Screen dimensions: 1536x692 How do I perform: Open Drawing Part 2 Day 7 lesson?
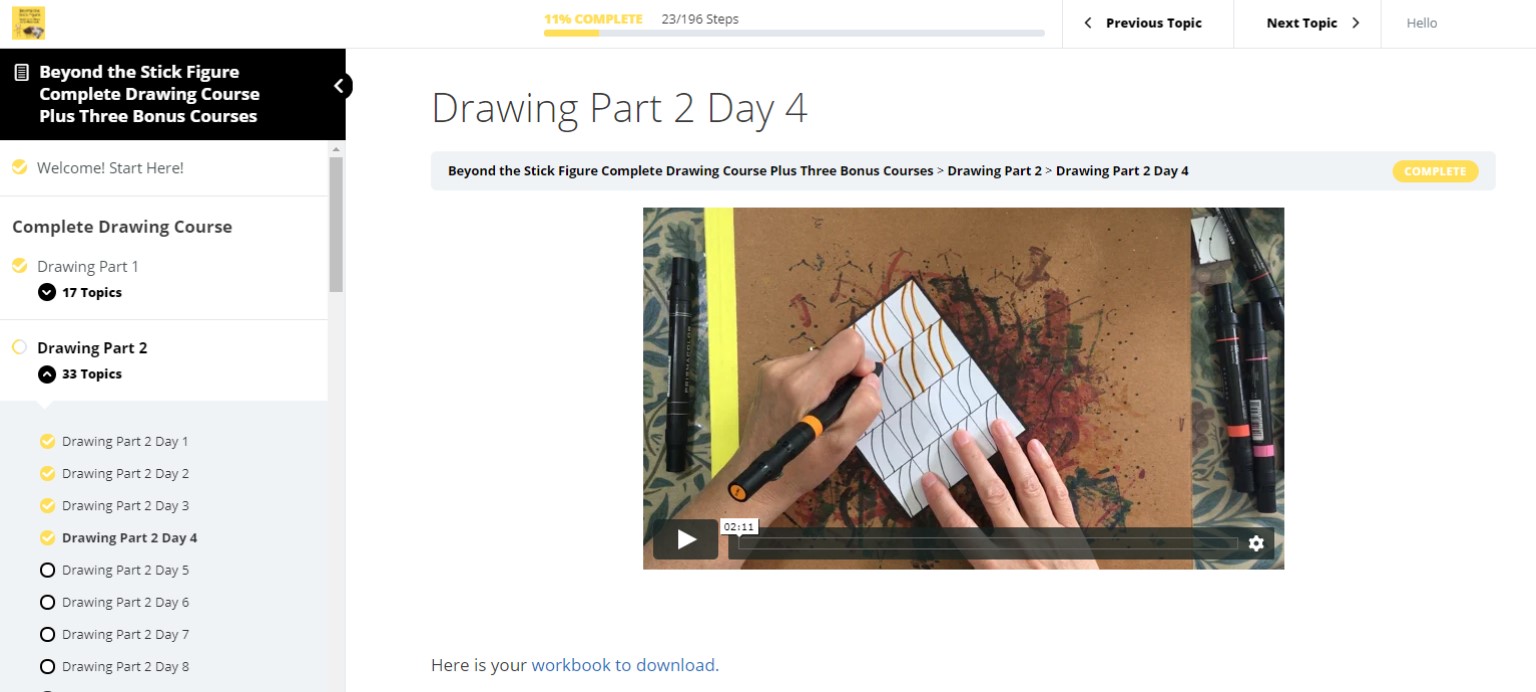(x=125, y=634)
